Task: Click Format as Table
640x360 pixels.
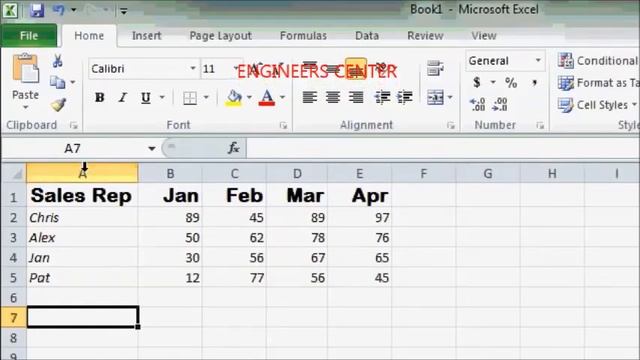Action: pyautogui.click(x=598, y=83)
